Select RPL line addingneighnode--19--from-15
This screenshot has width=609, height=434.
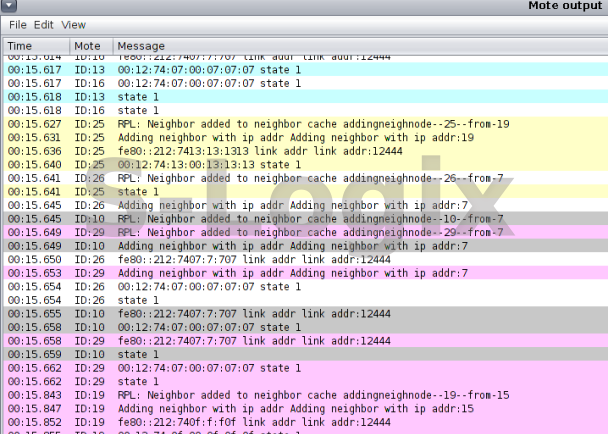[306, 395]
